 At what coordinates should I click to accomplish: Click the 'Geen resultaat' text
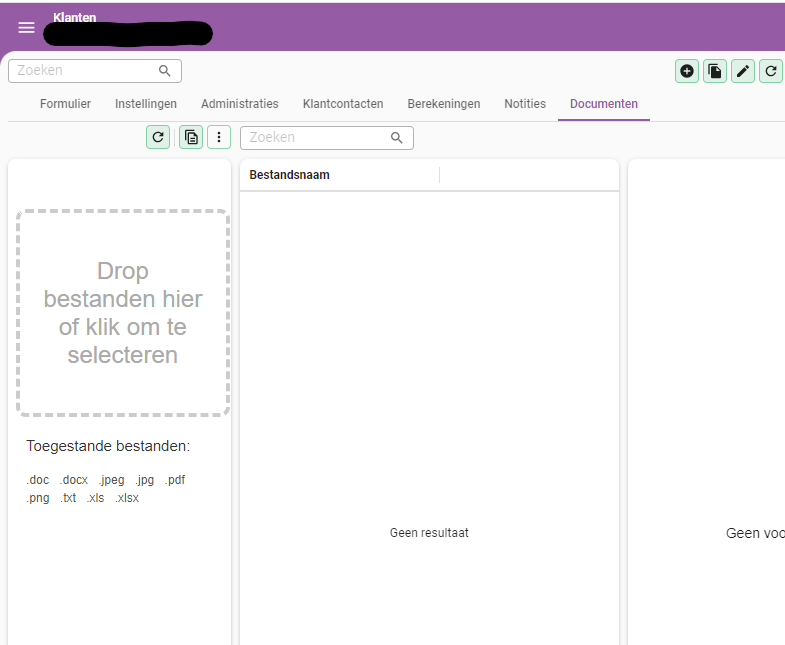pos(429,533)
